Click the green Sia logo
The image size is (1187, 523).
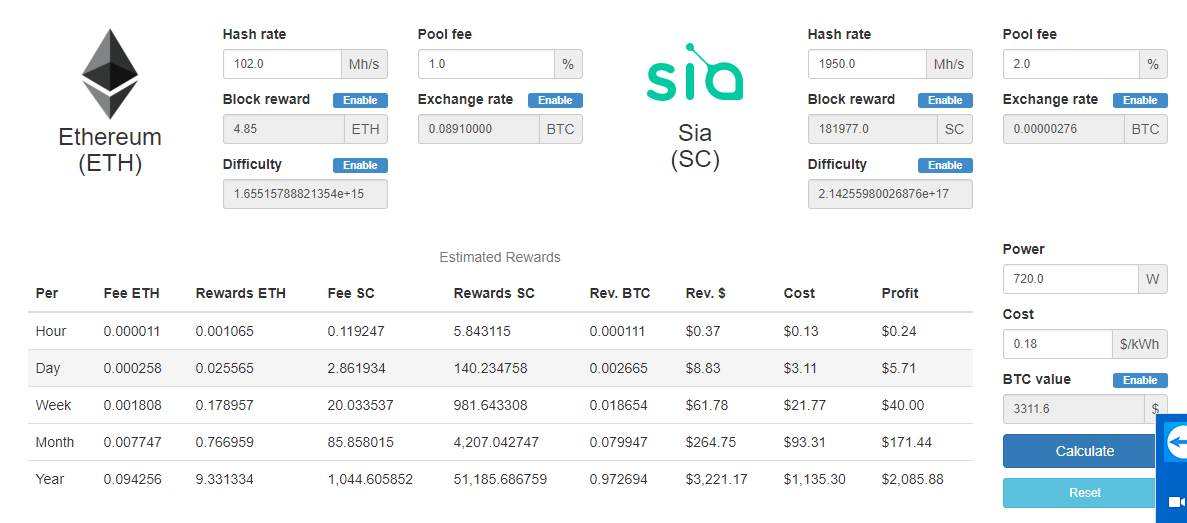(695, 75)
